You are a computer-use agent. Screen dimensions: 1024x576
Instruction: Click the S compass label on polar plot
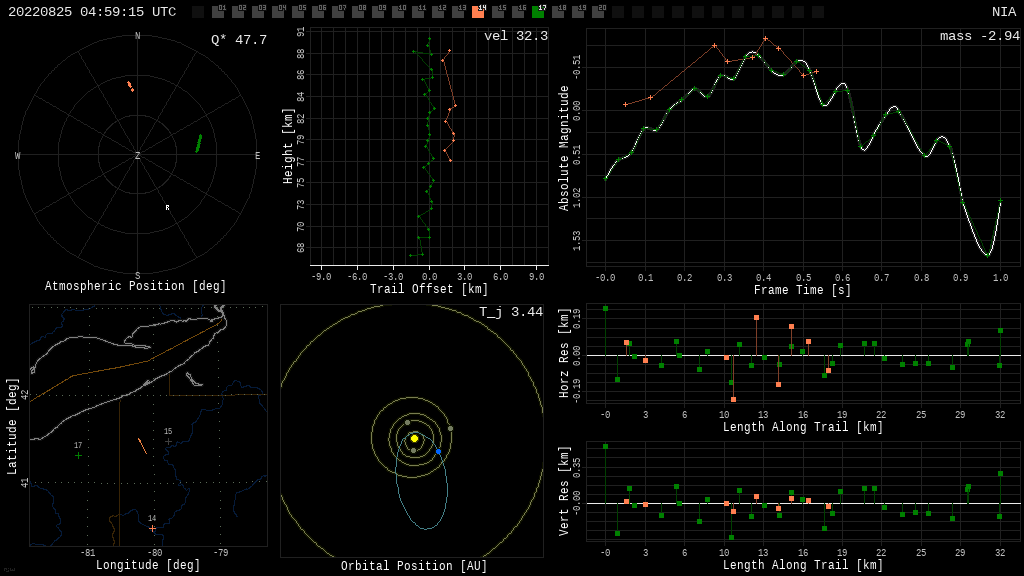137,276
